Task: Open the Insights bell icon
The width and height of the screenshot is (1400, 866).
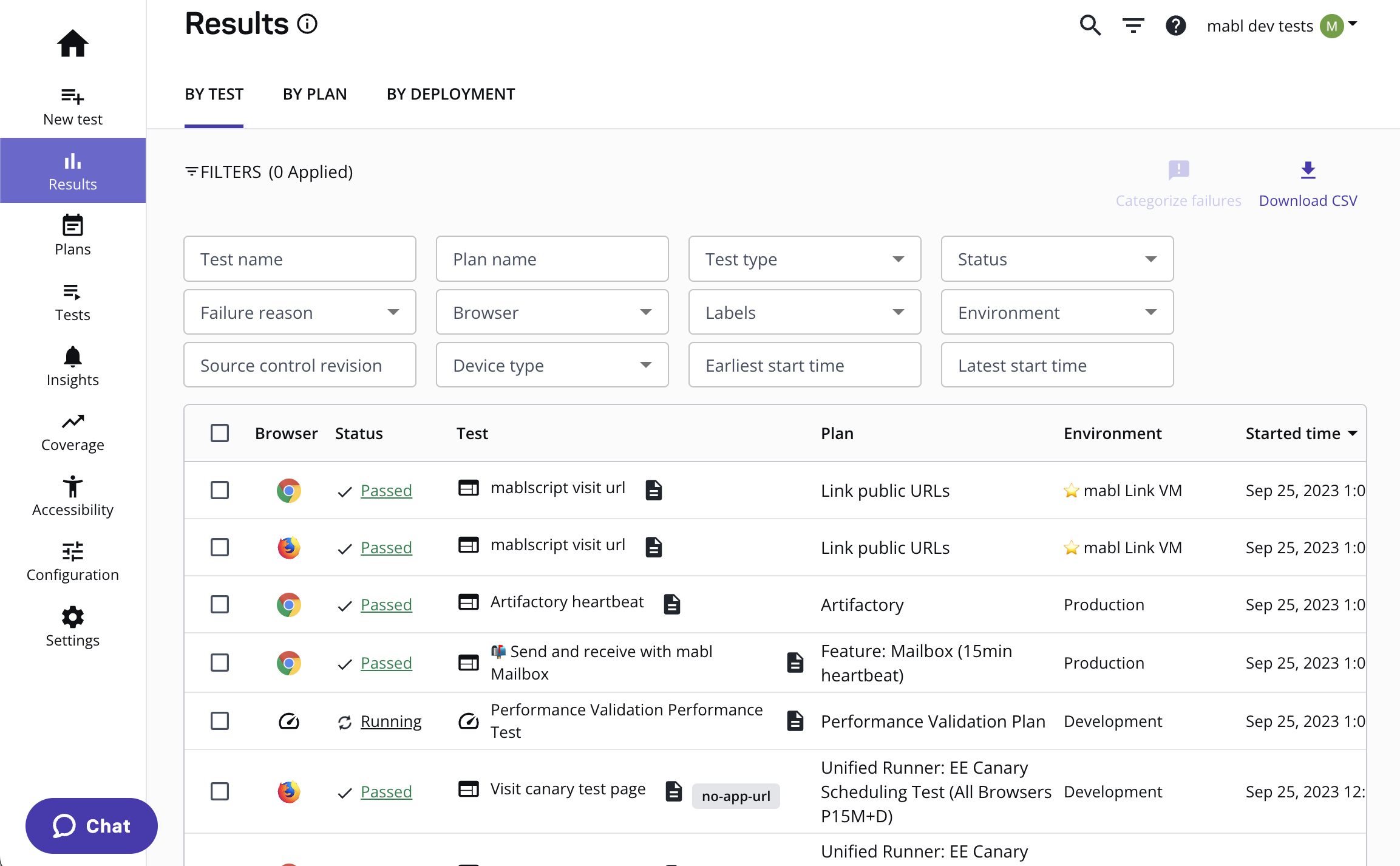Action: pyautogui.click(x=72, y=356)
